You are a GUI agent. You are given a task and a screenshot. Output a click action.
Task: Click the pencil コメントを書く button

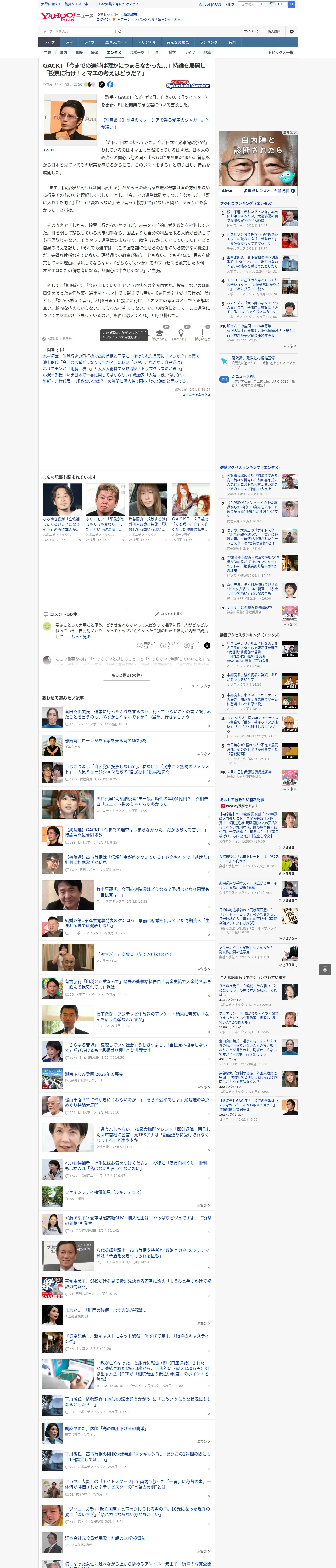coord(169,614)
